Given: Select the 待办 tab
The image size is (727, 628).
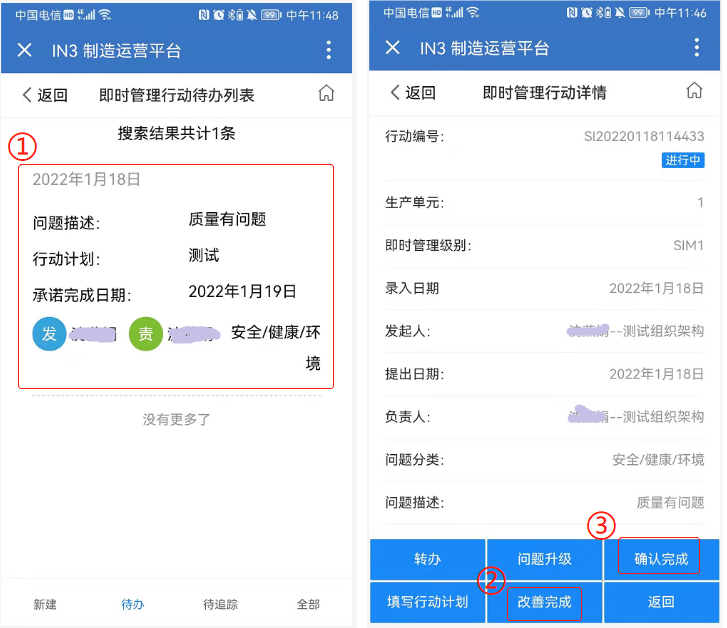Looking at the screenshot, I should pos(133,604).
